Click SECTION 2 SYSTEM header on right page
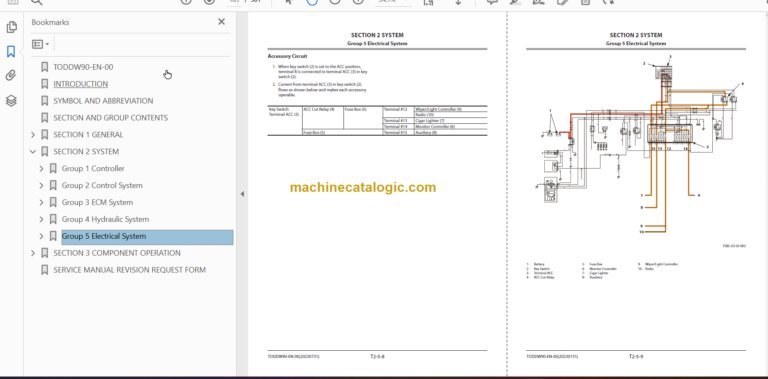768x379 pixels. point(636,35)
